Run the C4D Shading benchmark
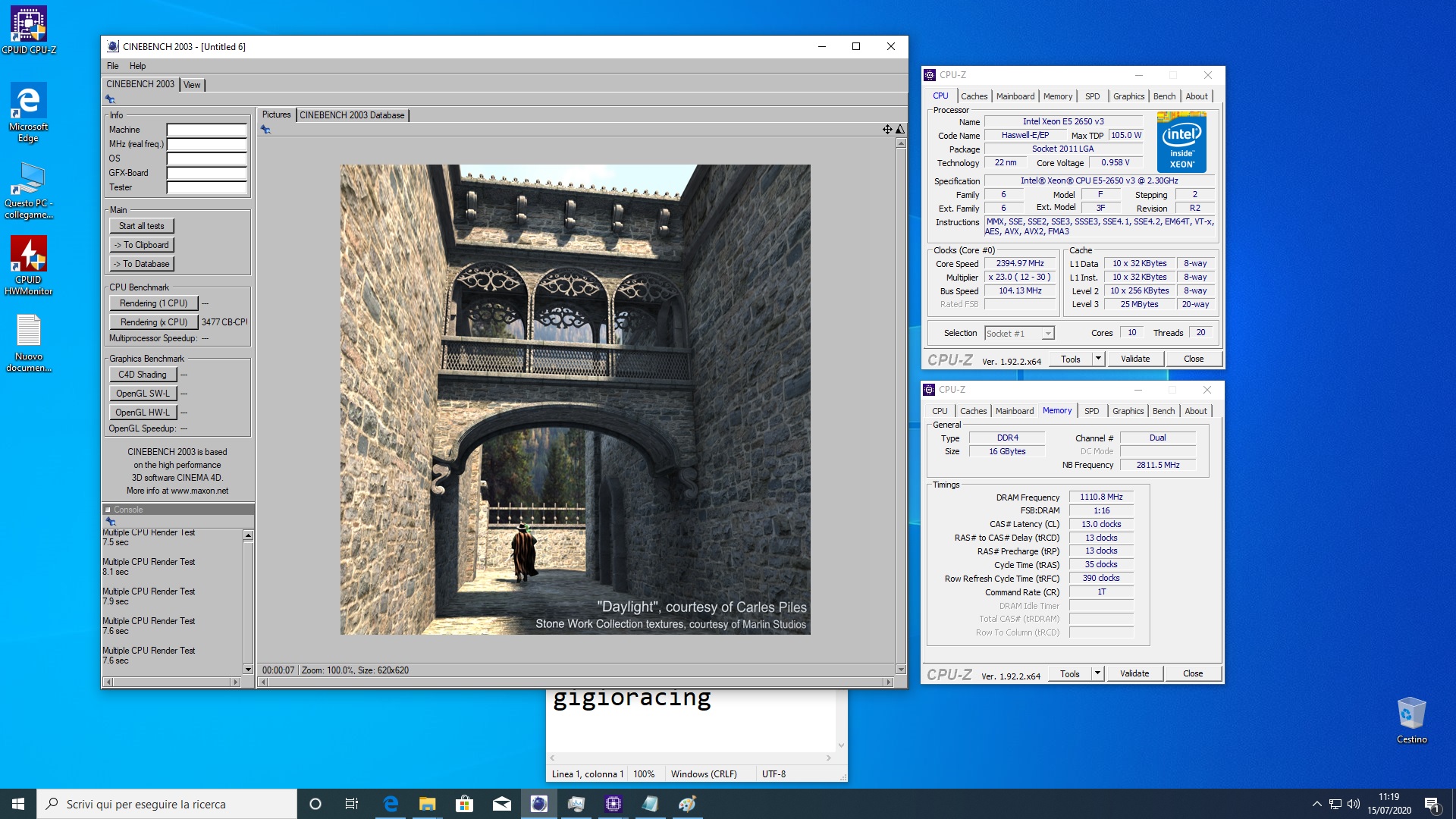 click(x=143, y=375)
